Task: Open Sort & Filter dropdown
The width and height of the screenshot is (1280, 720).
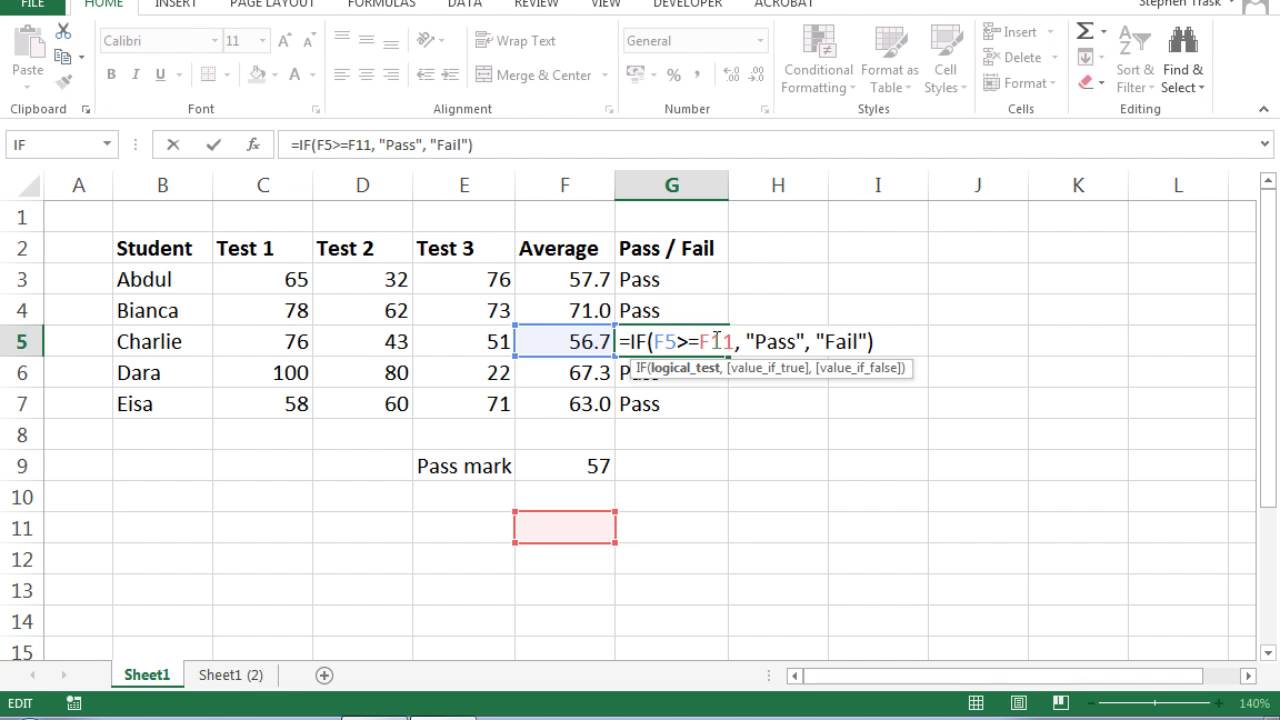Action: click(x=1135, y=60)
